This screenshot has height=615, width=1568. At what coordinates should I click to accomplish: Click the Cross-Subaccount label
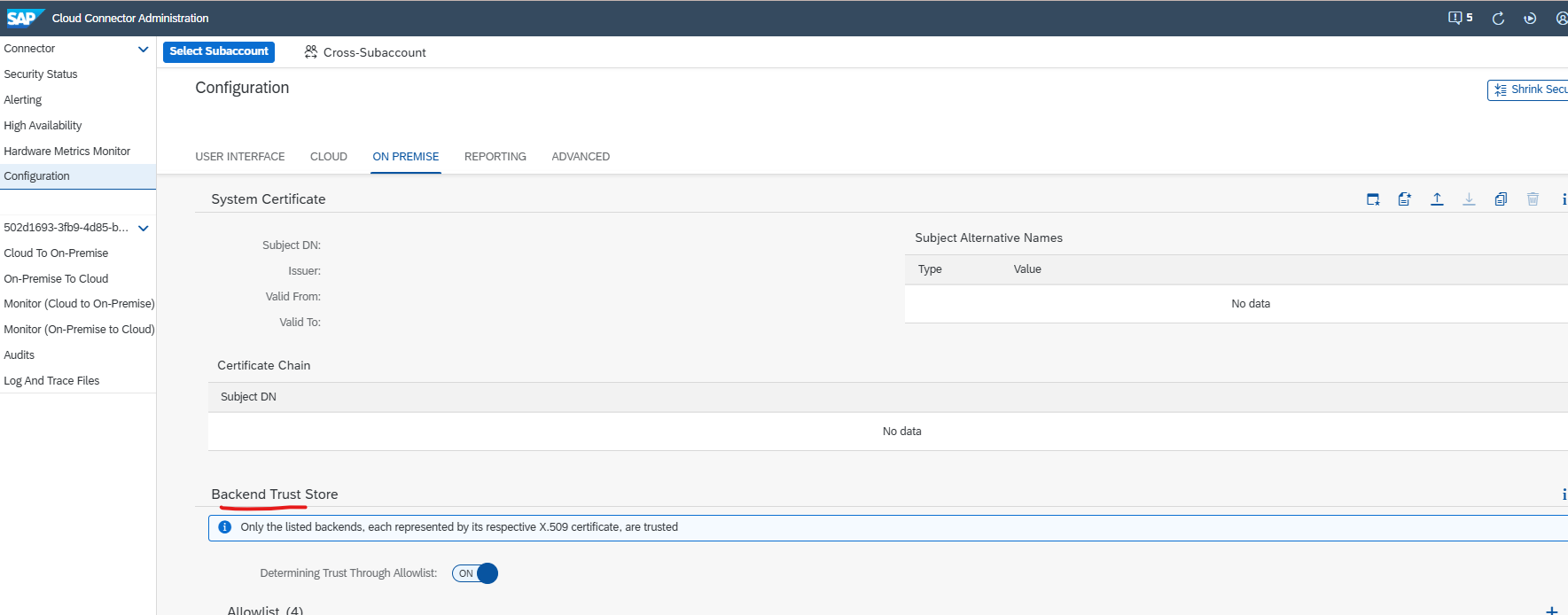[x=375, y=52]
